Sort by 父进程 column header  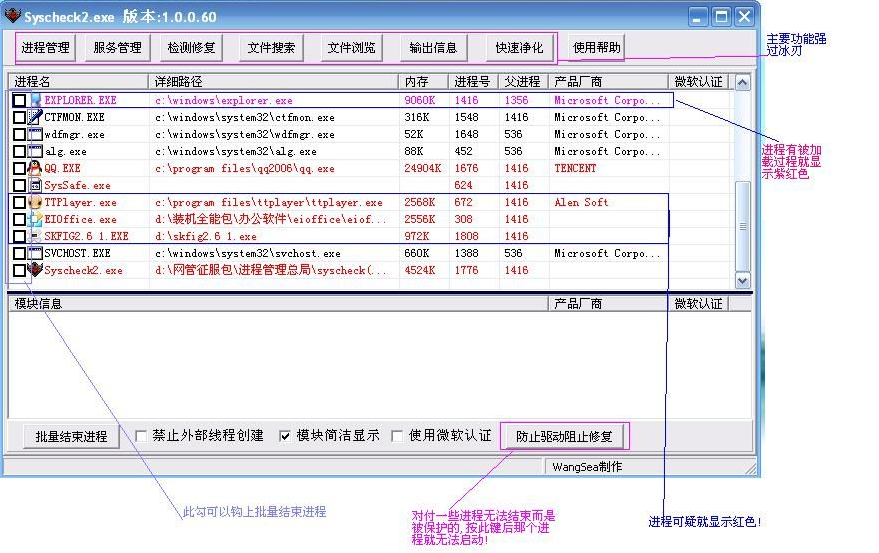coord(523,82)
